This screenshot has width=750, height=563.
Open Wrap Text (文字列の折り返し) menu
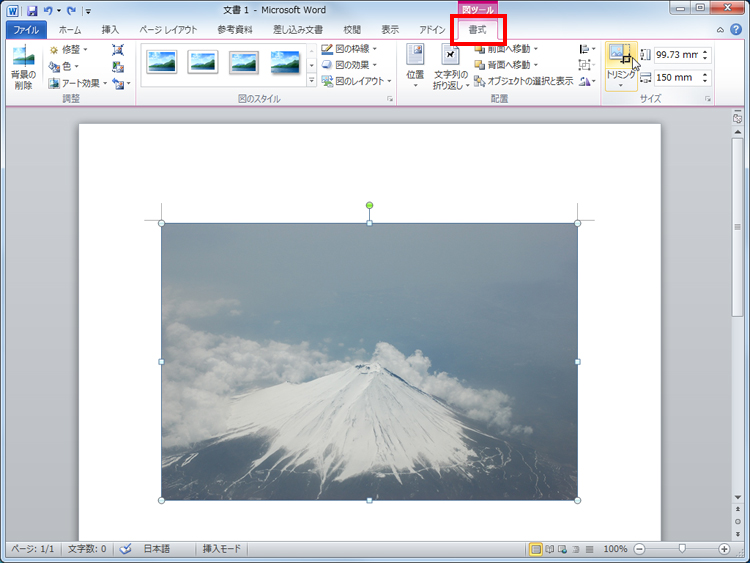point(451,66)
